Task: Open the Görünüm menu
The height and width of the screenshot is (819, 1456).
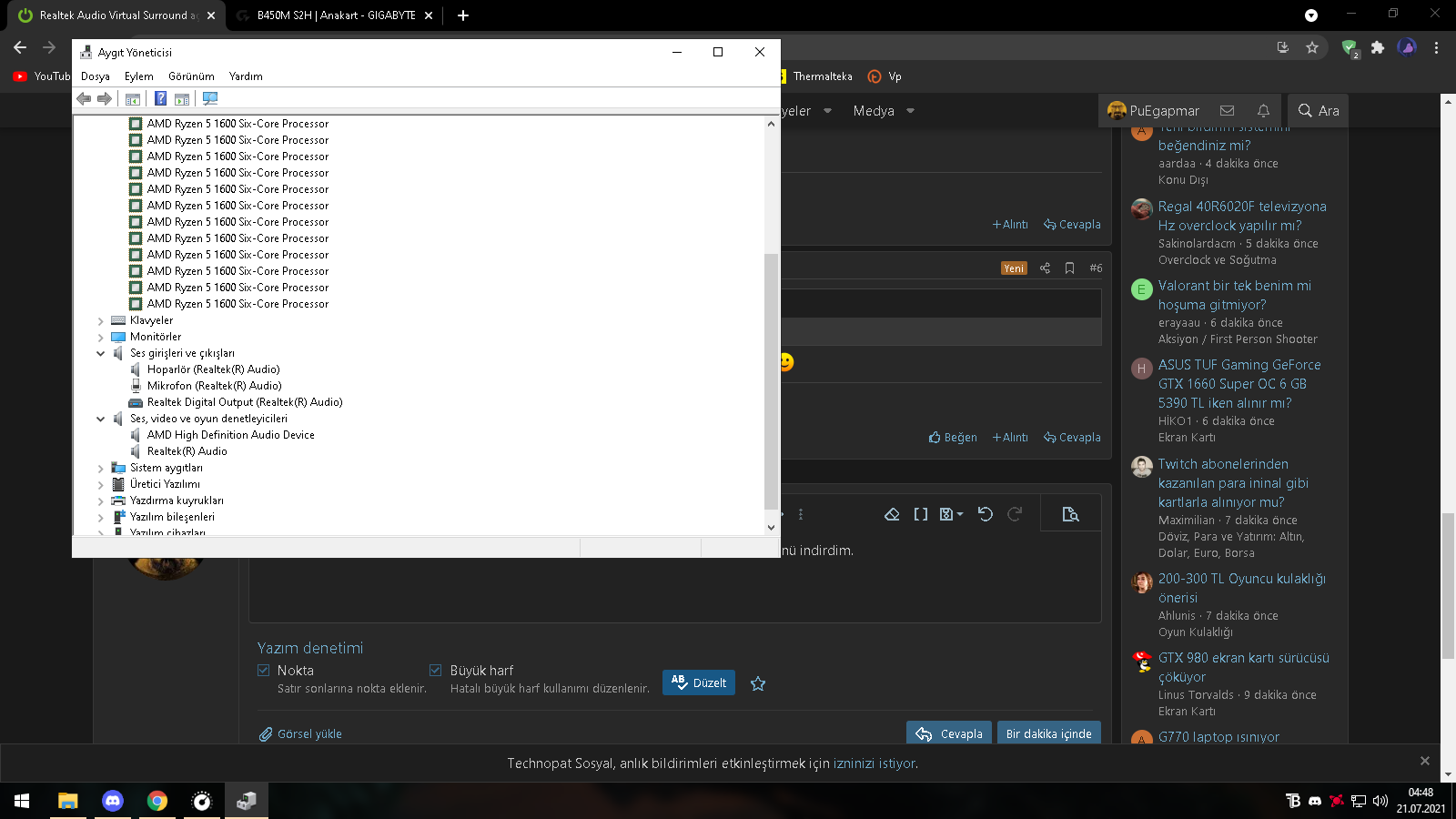Action: pos(192,76)
